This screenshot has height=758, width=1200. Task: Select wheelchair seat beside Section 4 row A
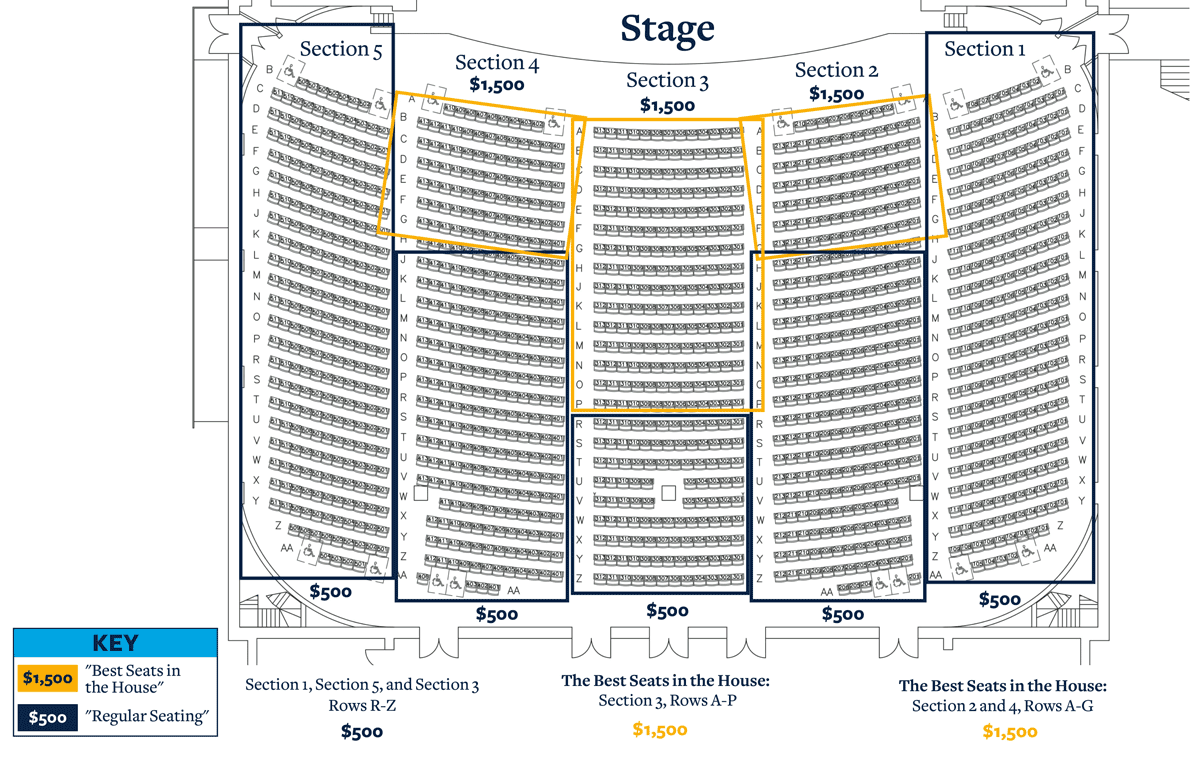(433, 99)
